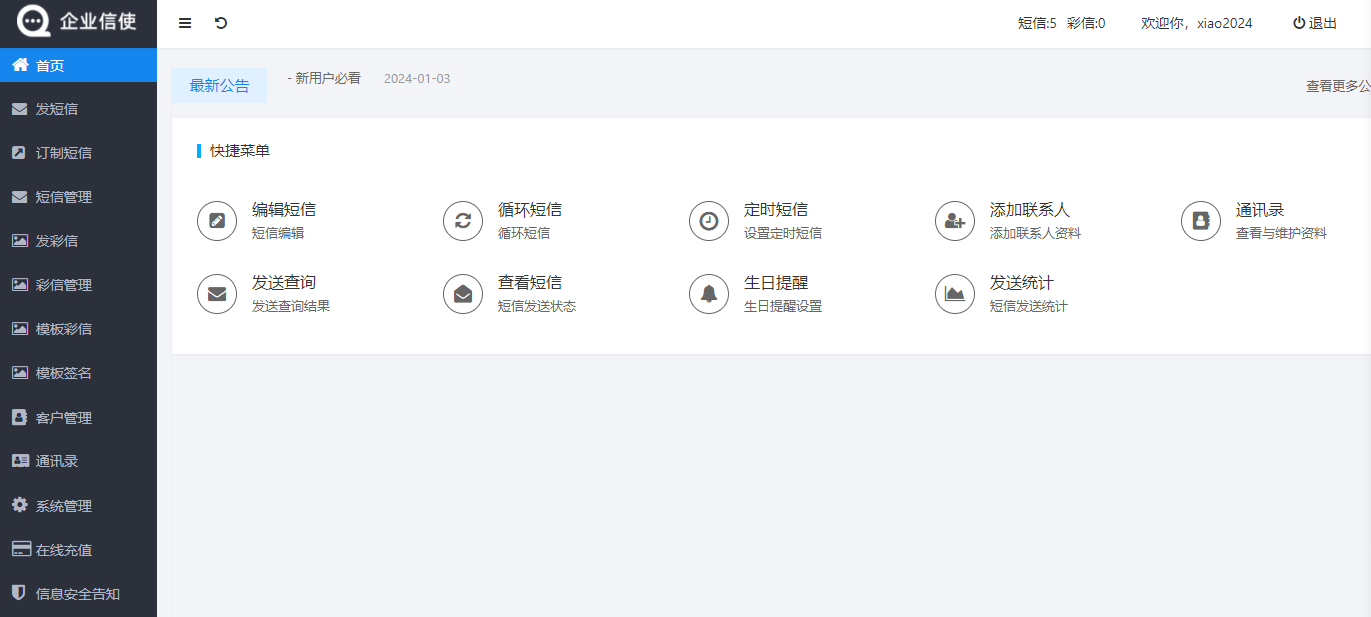Click the 最新公告 tab label
This screenshot has width=1371, height=617.
click(x=219, y=86)
